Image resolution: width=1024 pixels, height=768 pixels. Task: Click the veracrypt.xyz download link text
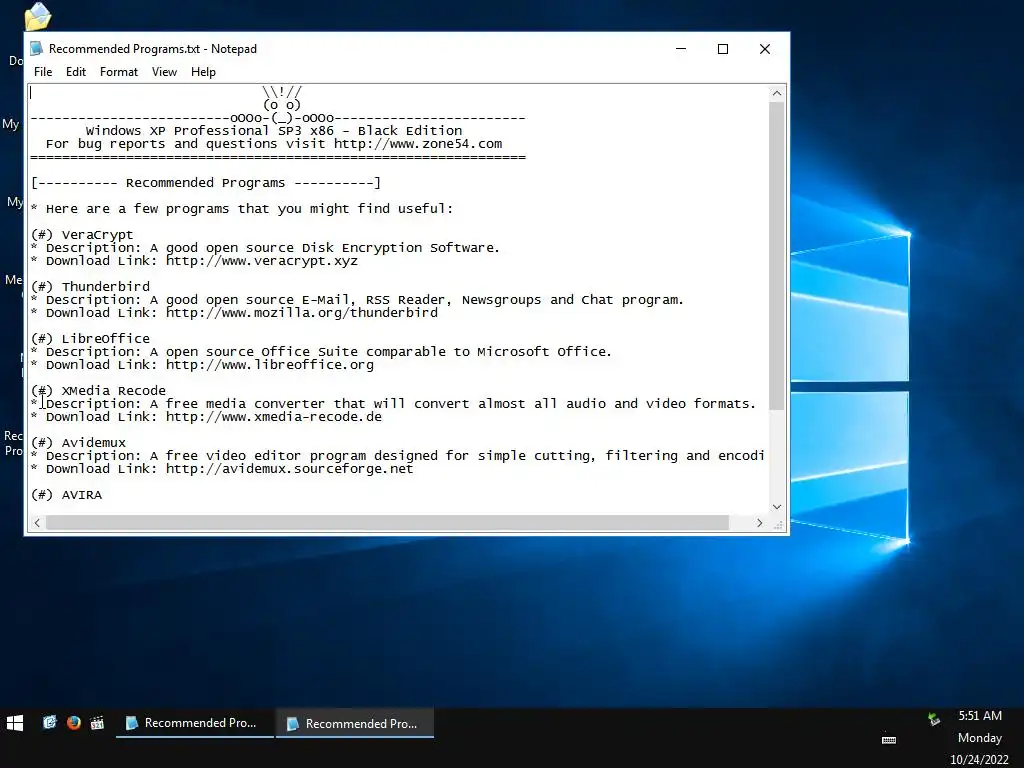262,261
